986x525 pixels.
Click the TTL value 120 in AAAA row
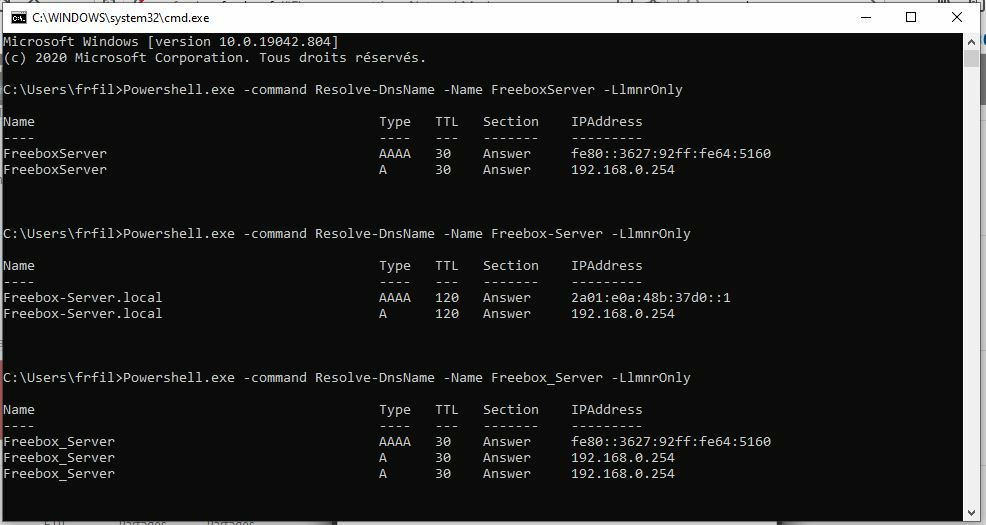[x=447, y=298]
